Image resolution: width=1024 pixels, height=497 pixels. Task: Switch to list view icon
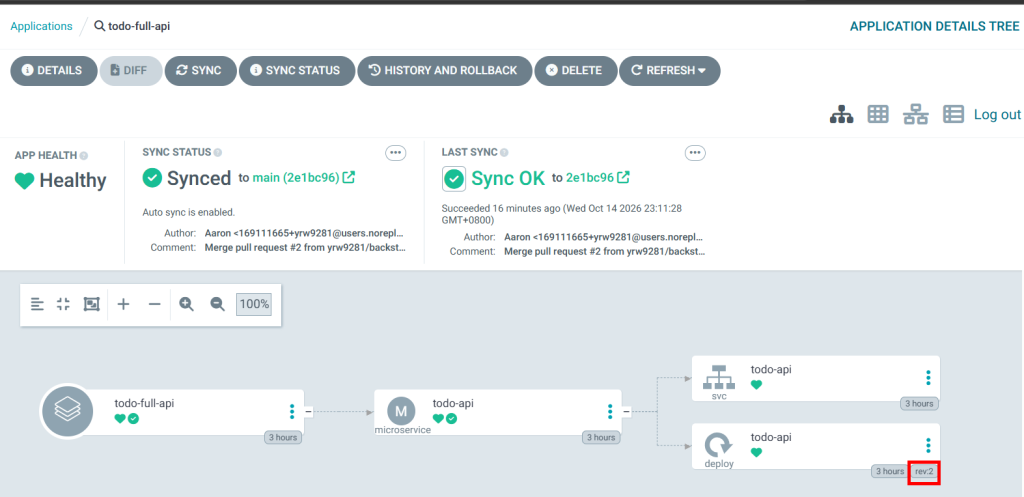pyautogui.click(x=953, y=114)
